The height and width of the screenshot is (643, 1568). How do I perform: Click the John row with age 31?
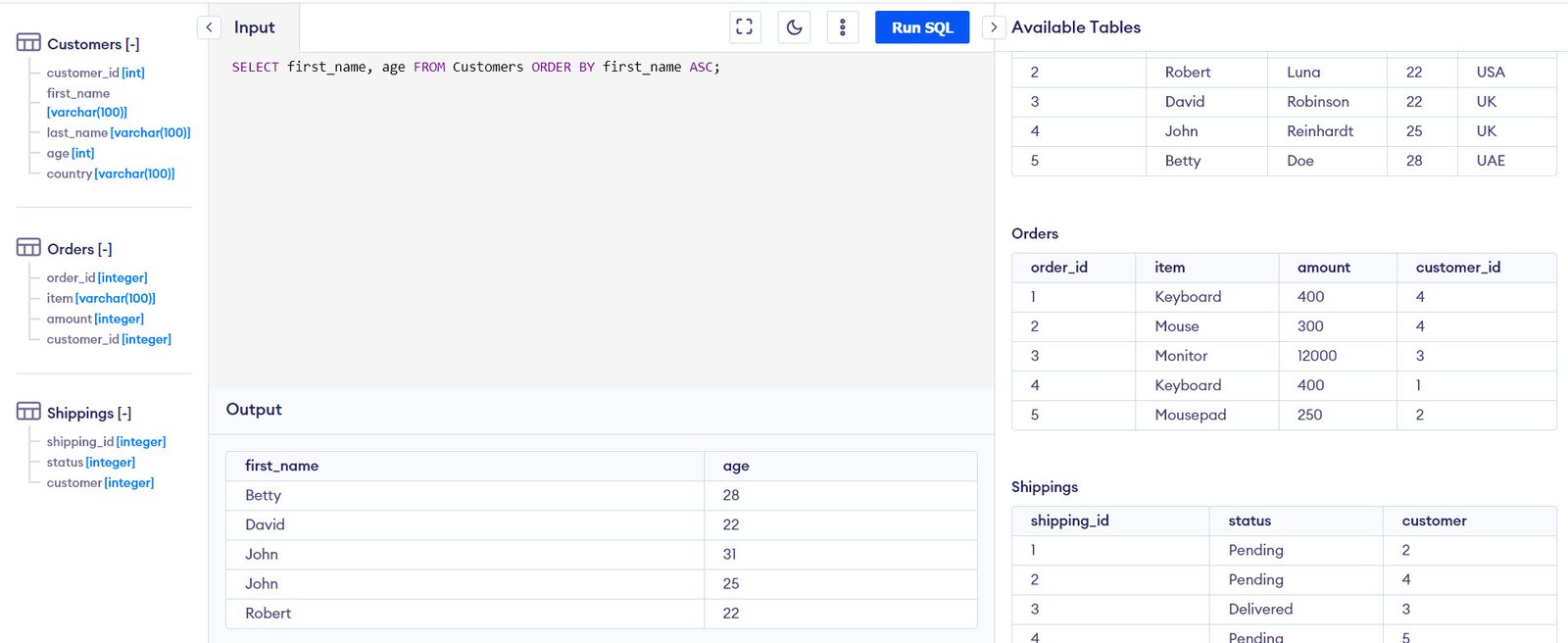[x=602, y=554]
